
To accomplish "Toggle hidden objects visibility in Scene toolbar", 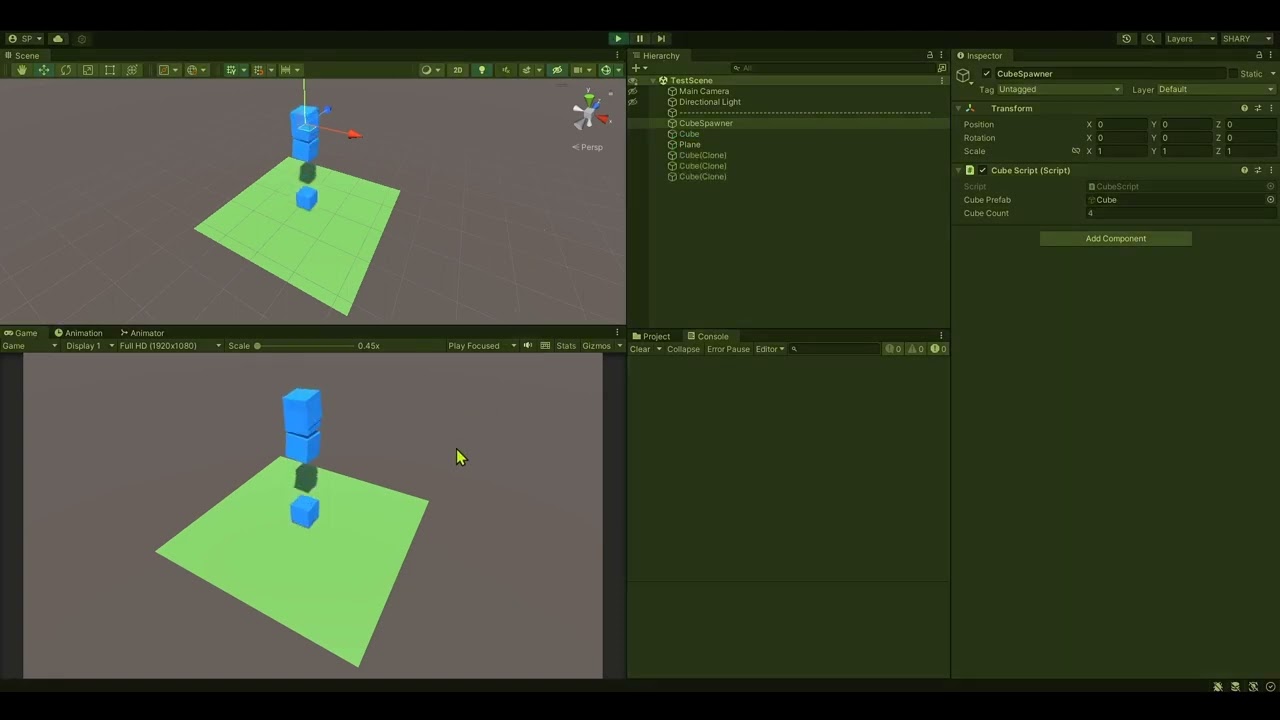I will tap(557, 70).
